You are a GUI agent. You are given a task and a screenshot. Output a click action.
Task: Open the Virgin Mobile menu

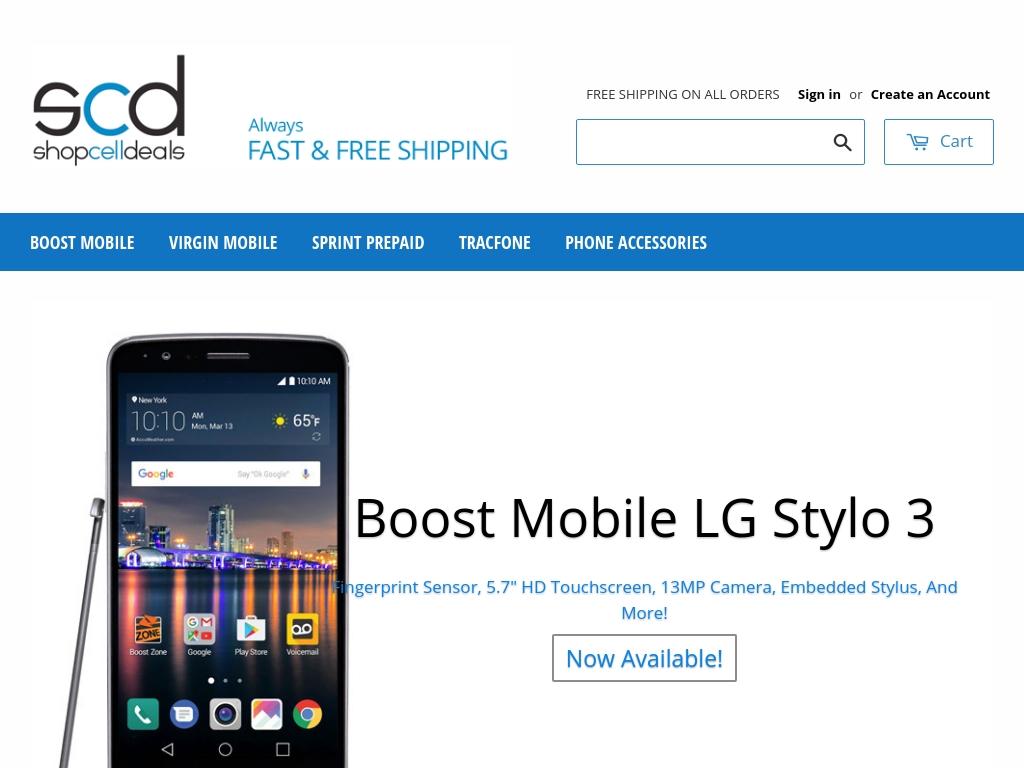(223, 242)
